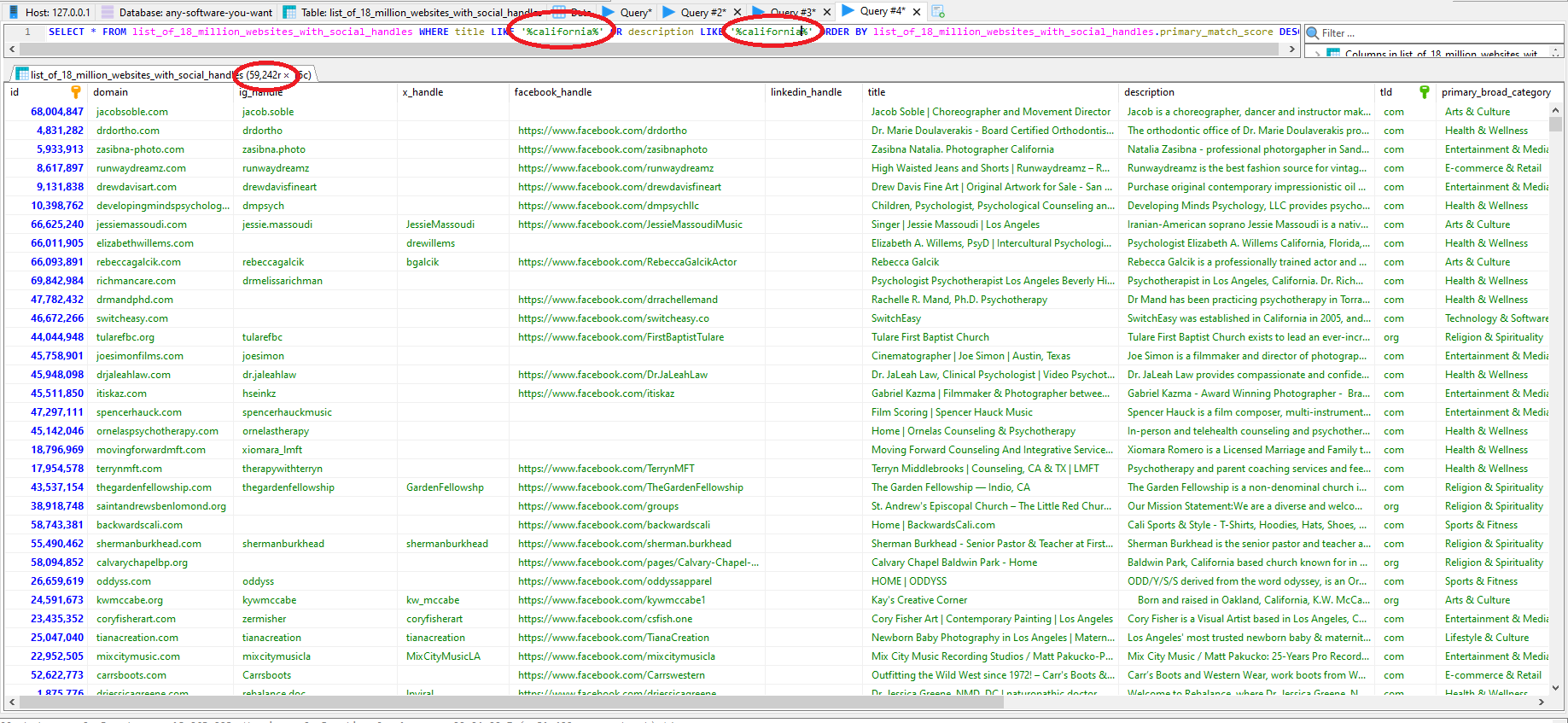The height and width of the screenshot is (723, 1568).
Task: Click the query editor left scroll arrow
Action: click(x=12, y=50)
